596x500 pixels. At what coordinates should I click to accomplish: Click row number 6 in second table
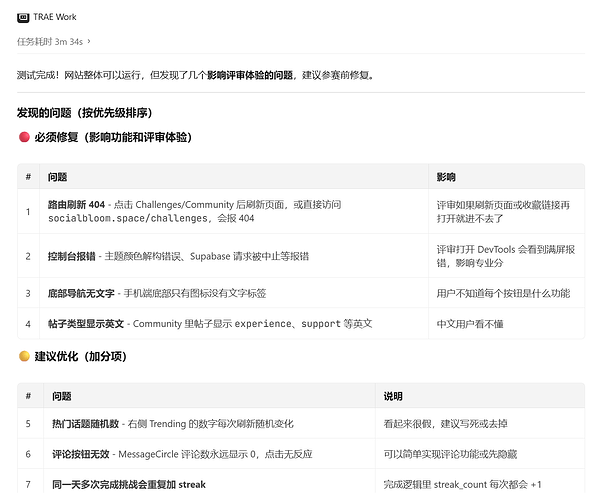coord(28,454)
